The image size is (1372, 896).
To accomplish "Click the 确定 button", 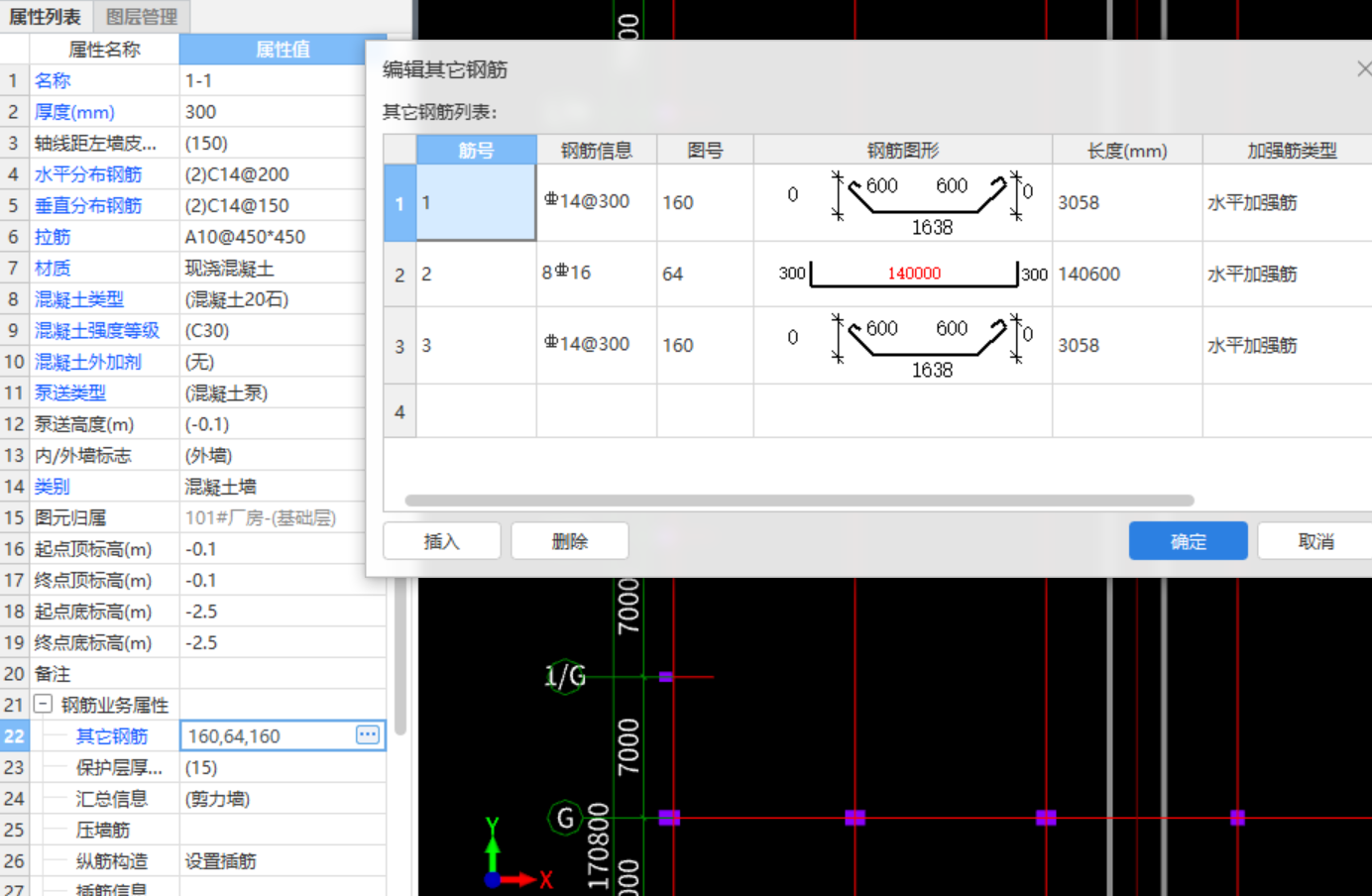I will pyautogui.click(x=1188, y=541).
